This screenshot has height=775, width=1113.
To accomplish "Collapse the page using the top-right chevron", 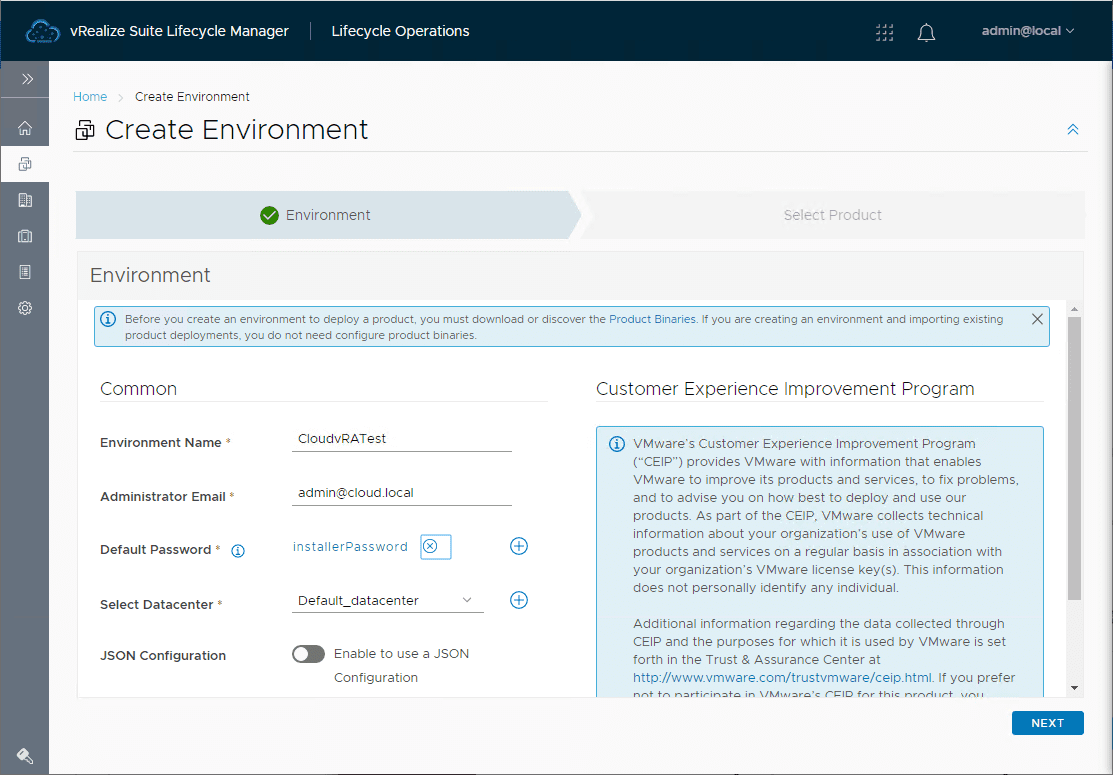I will click(1072, 129).
